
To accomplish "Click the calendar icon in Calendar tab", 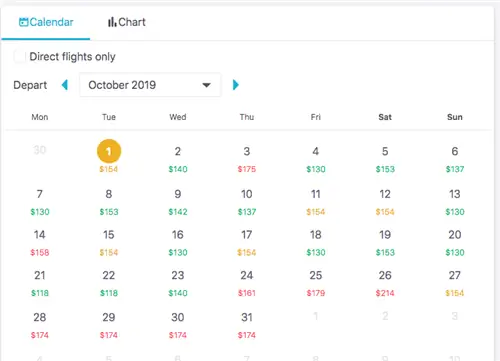I will pos(23,22).
